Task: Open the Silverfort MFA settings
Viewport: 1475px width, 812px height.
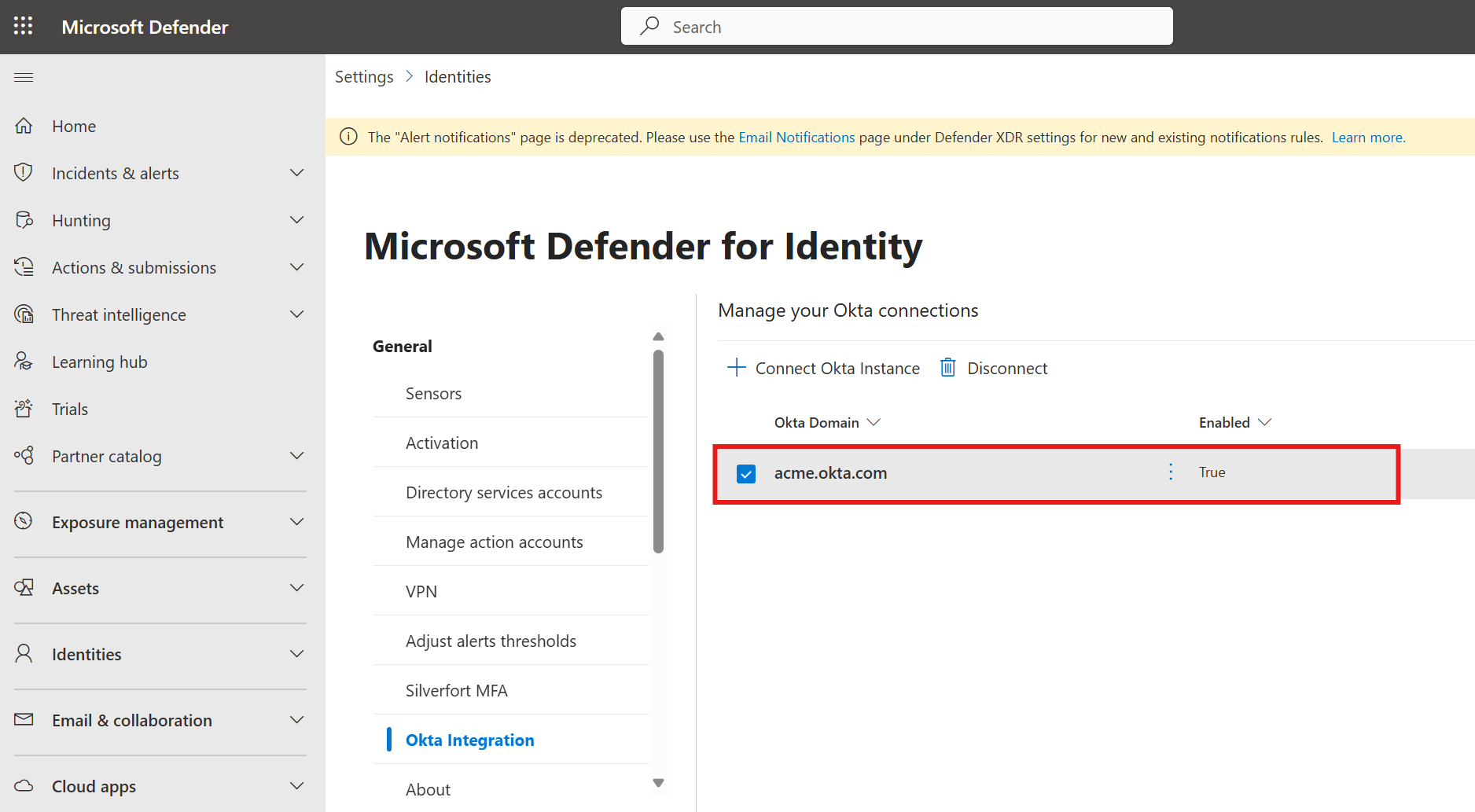Action: [511, 690]
